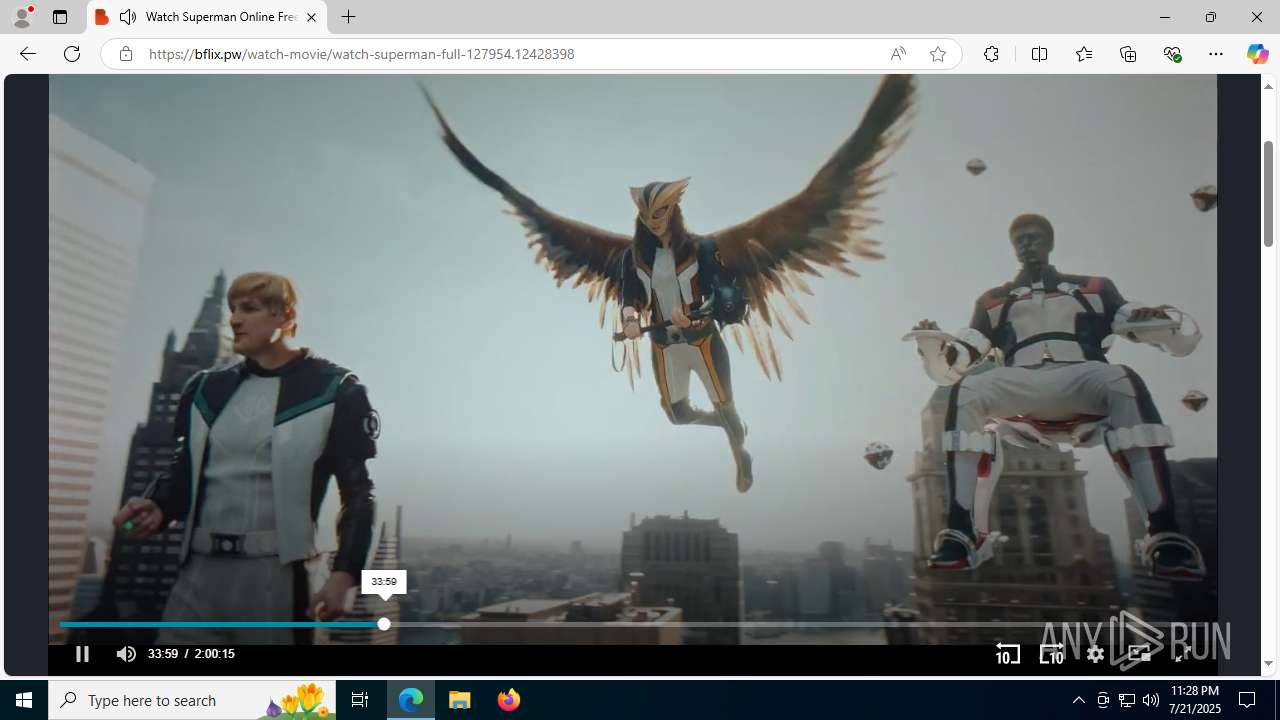Open tab actions menu

point(60,17)
